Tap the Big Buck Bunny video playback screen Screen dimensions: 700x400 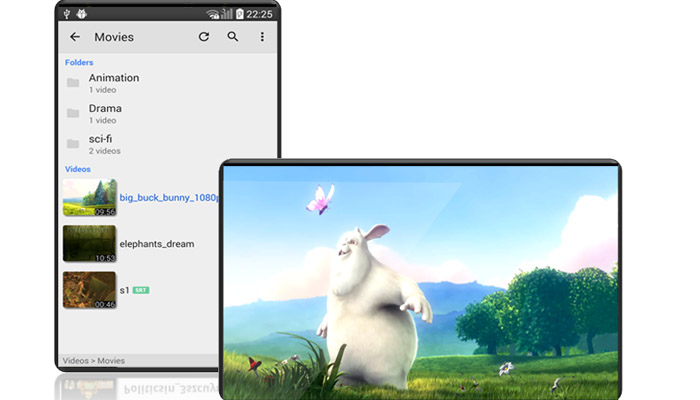coord(420,281)
